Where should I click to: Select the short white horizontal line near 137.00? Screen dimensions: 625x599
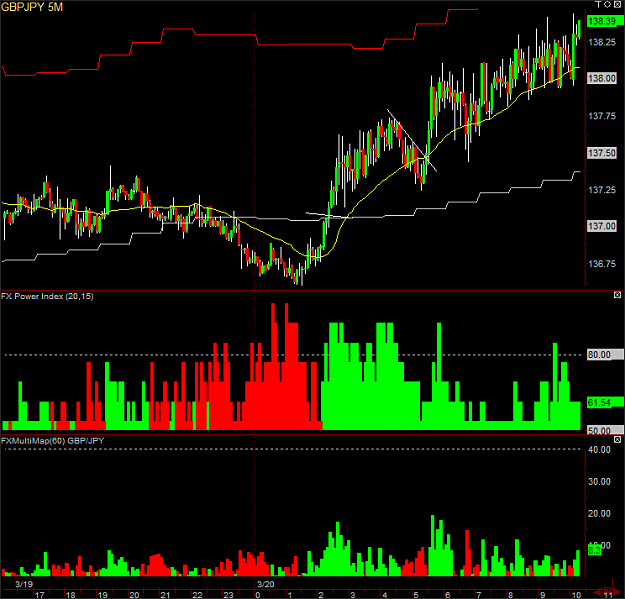pyautogui.click(x=329, y=216)
